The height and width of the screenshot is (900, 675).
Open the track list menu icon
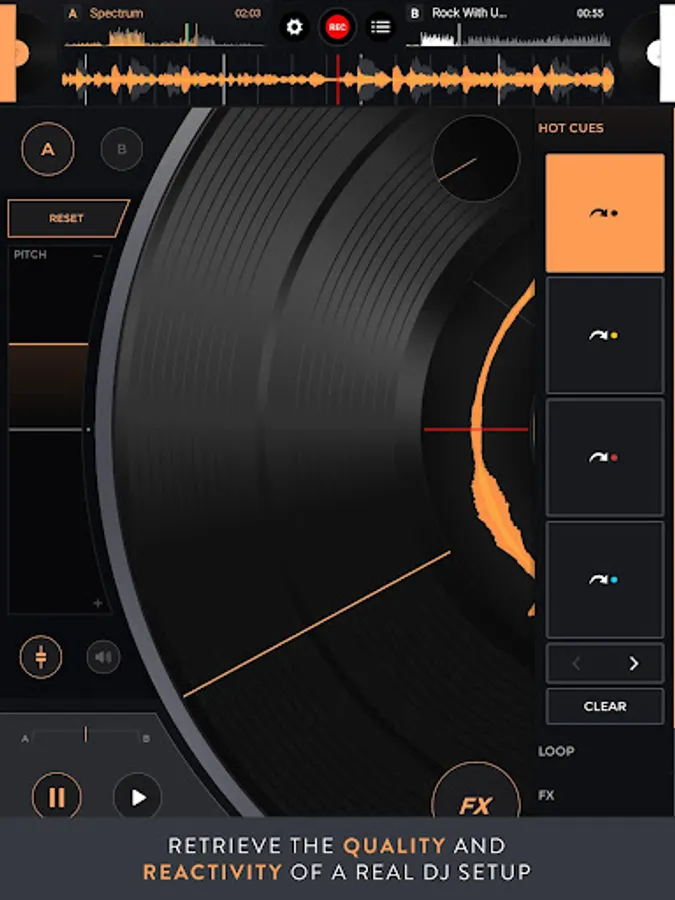380,27
